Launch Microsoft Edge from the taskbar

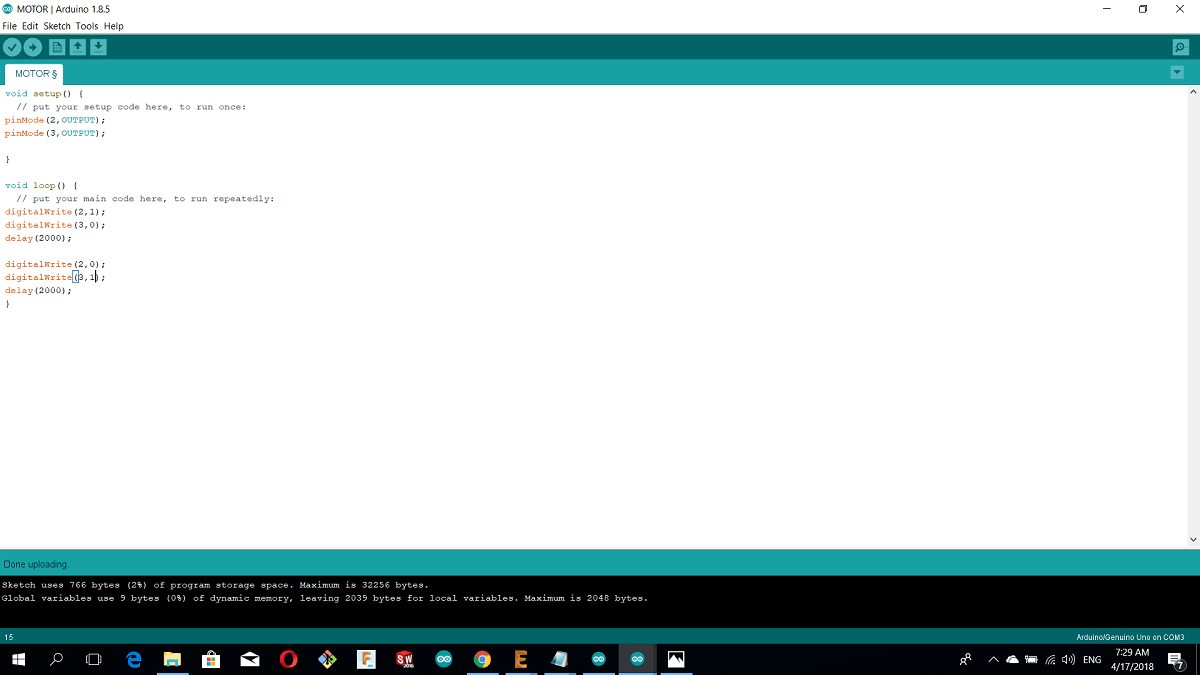click(134, 659)
